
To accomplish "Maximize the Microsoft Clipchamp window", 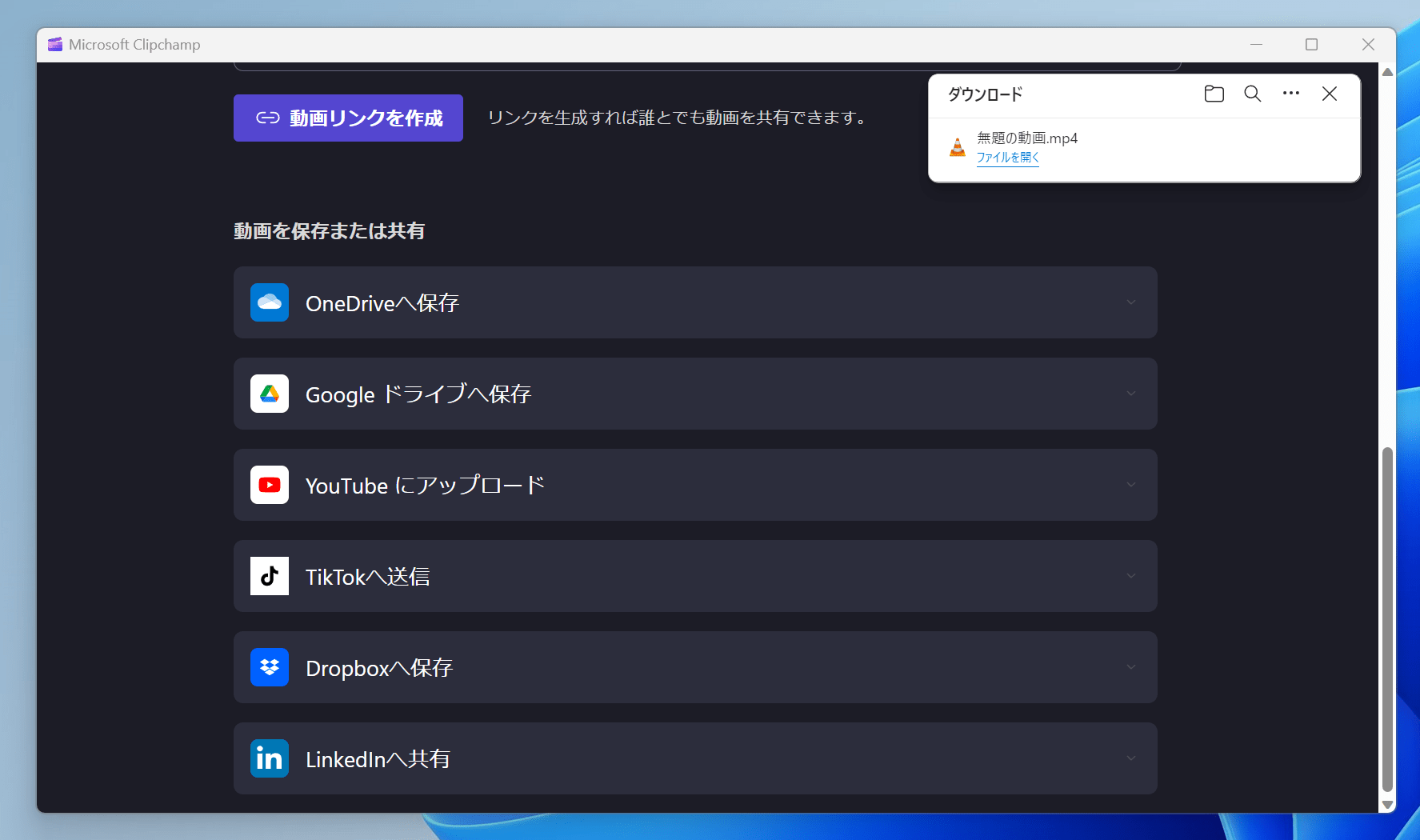I will point(1312,45).
